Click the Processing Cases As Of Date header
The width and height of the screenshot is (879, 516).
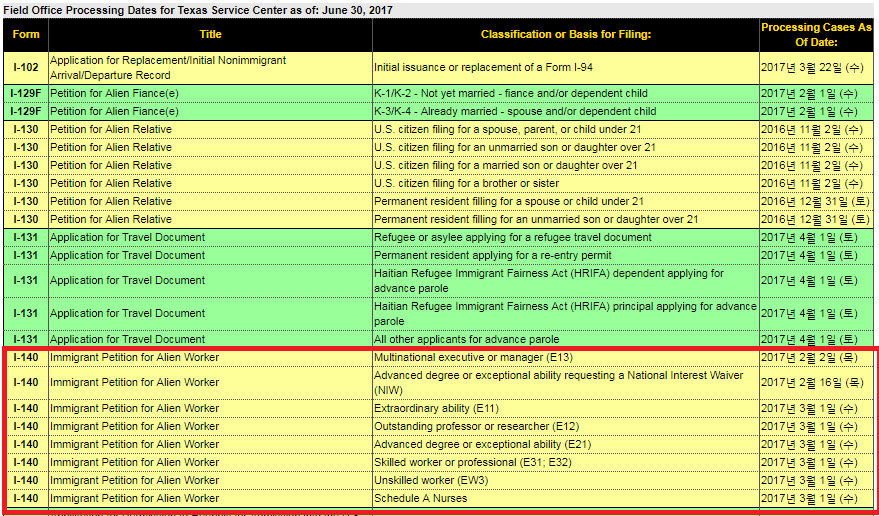[x=816, y=34]
